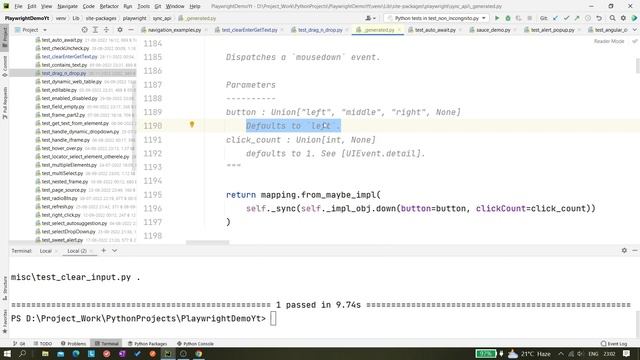Switch to sauce_demo.py editor tab
Image resolution: width=640 pixels, height=360 pixels.
click(493, 30)
